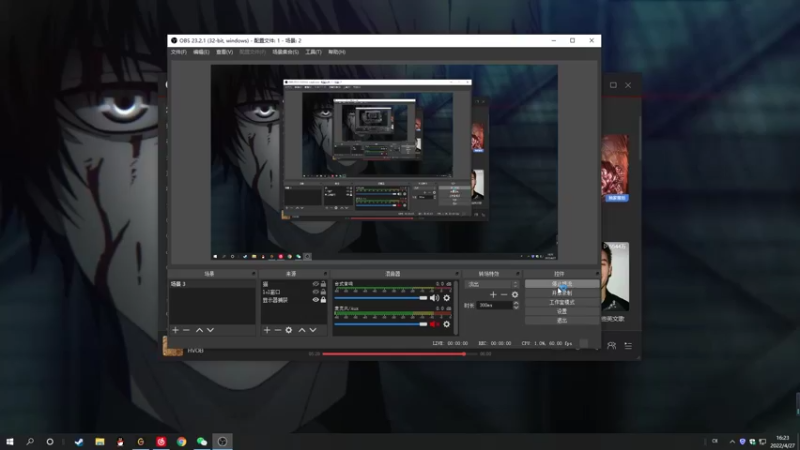Open the 查看(V) menu

point(224,52)
